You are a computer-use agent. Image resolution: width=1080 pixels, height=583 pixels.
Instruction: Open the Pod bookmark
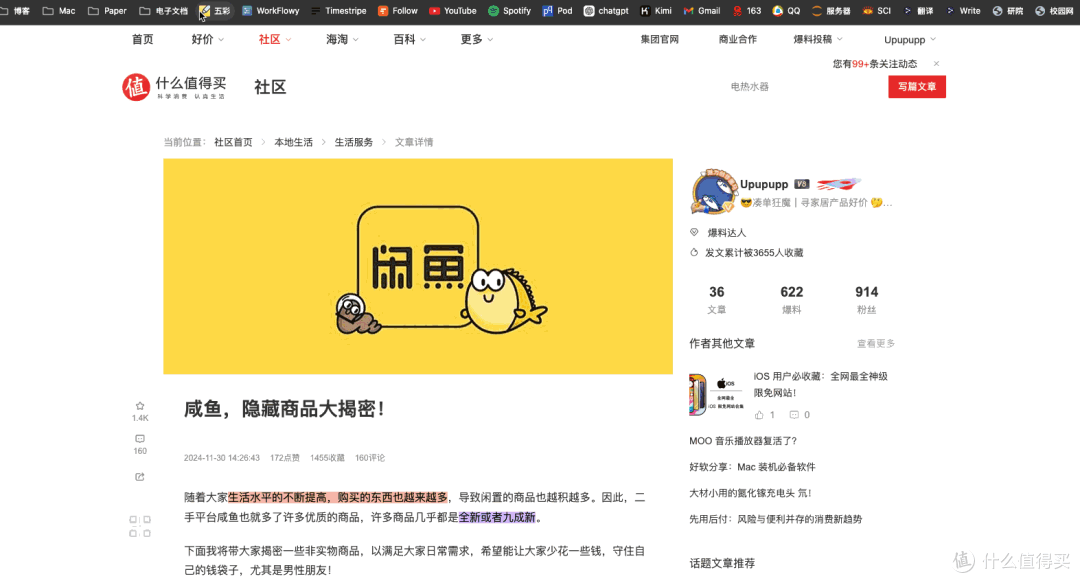coord(557,11)
